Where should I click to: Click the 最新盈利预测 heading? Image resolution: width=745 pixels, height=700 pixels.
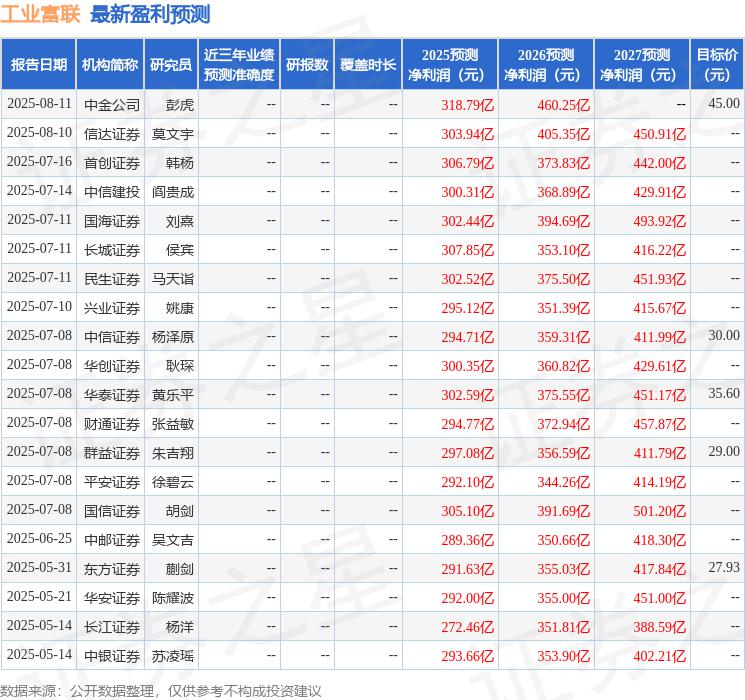coord(150,14)
